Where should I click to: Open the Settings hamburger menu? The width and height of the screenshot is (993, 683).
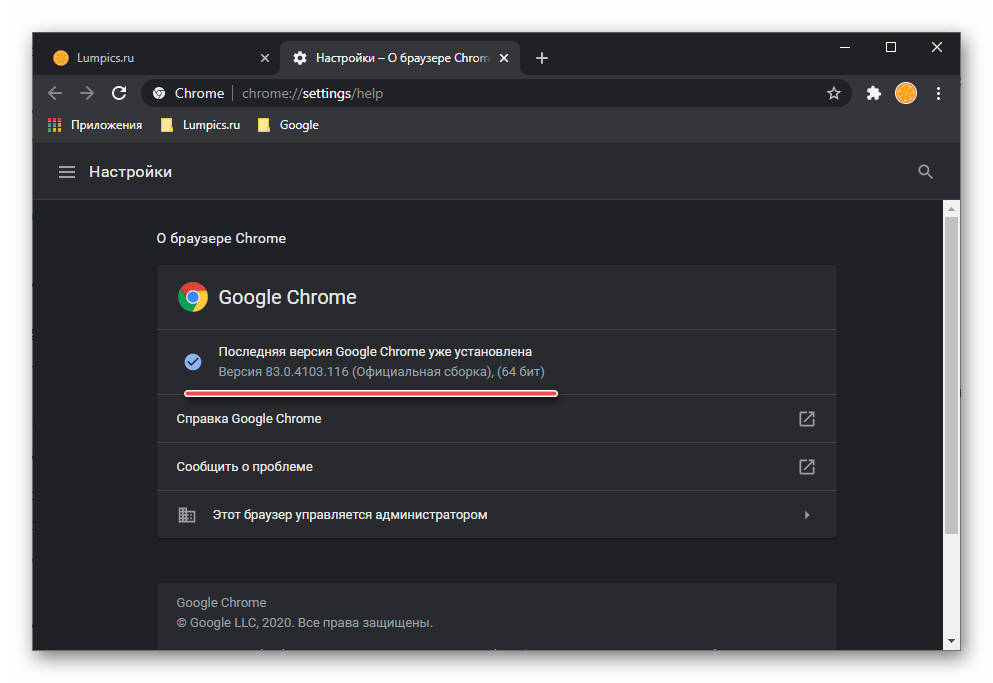67,172
